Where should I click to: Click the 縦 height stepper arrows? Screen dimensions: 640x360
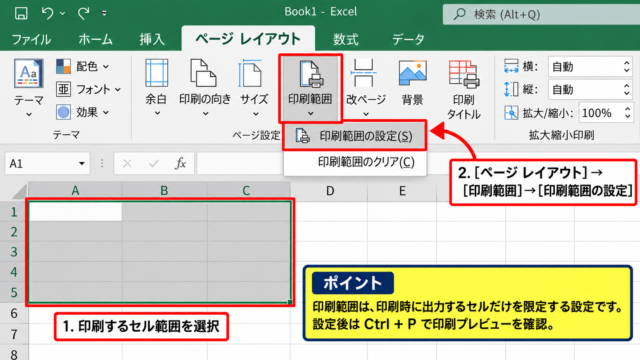tap(627, 89)
